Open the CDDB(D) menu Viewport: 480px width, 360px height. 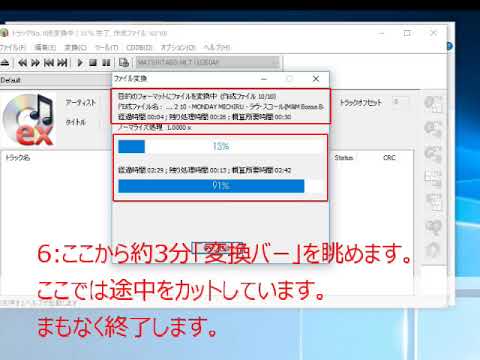(x=139, y=47)
